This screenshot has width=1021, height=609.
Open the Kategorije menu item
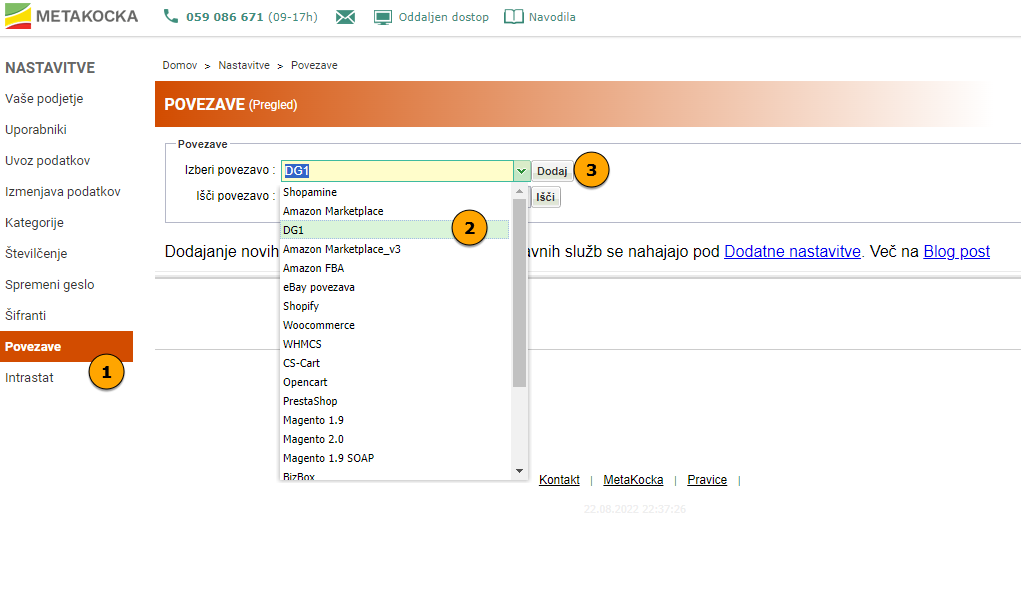pyautogui.click(x=35, y=223)
